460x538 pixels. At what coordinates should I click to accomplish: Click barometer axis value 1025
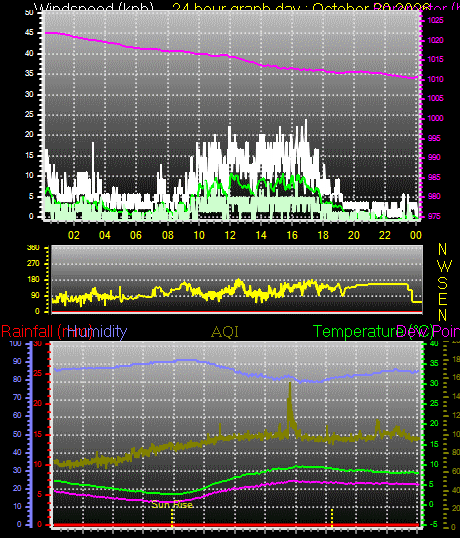[436, 21]
